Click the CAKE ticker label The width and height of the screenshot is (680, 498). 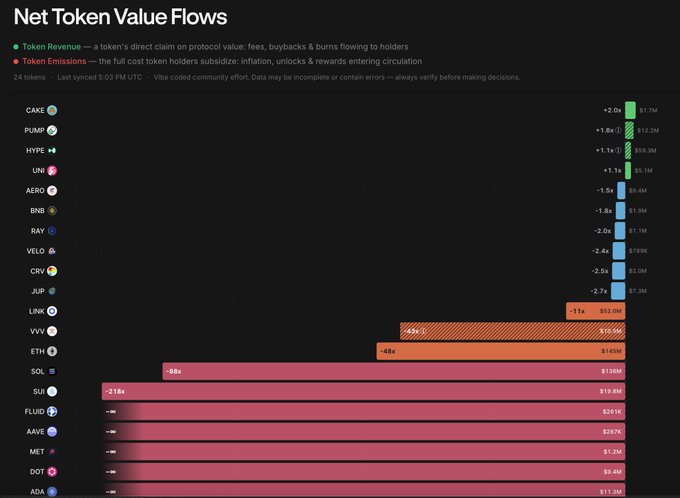coord(35,110)
